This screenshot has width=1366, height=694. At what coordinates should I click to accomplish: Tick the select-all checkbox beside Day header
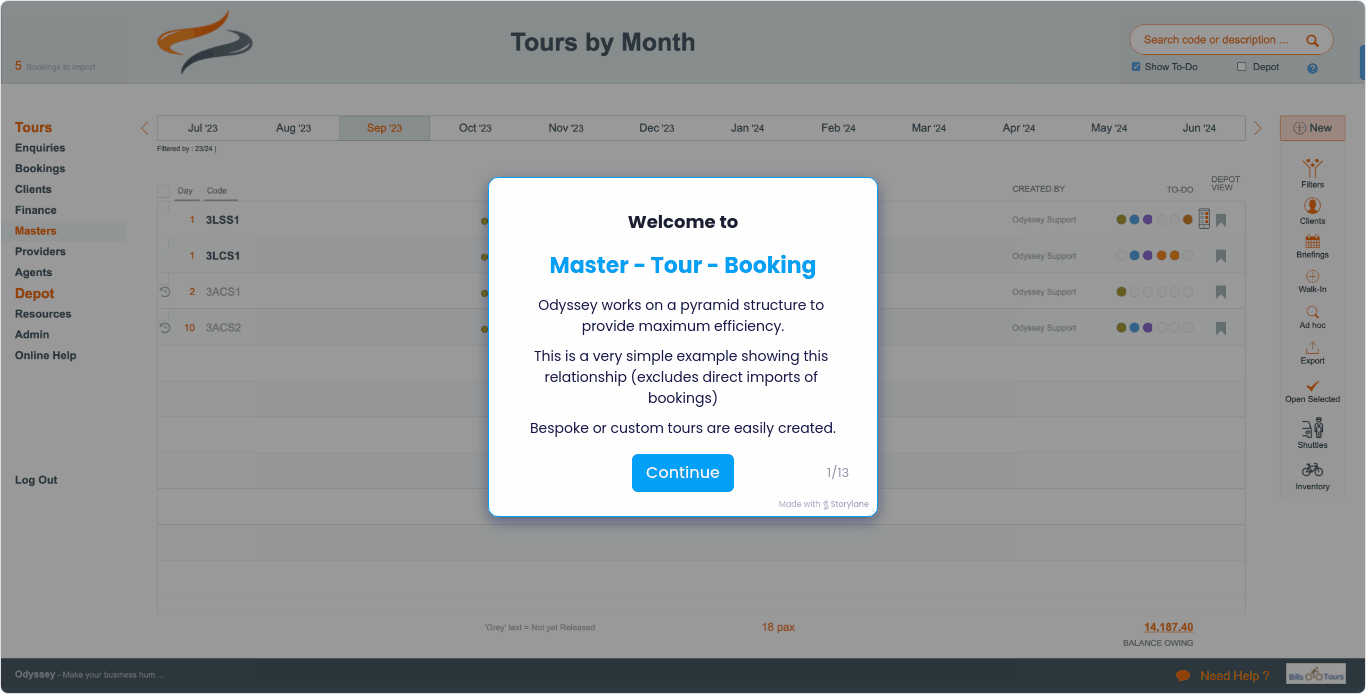pos(163,191)
